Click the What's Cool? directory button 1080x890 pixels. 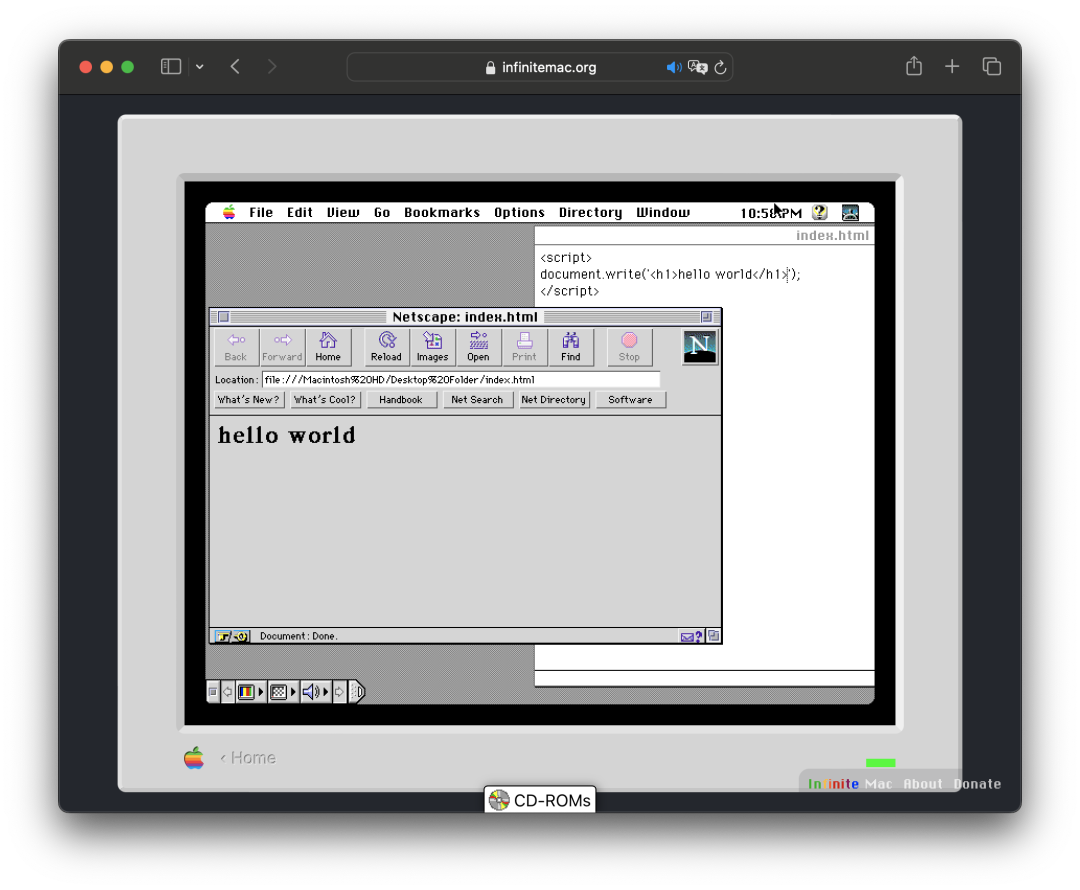coord(325,400)
